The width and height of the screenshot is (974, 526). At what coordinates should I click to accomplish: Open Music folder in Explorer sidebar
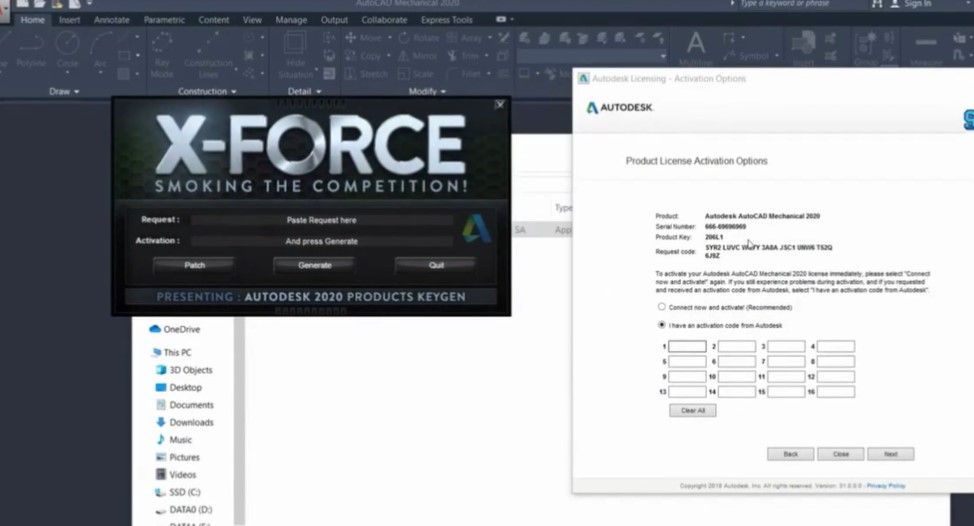pyautogui.click(x=174, y=439)
